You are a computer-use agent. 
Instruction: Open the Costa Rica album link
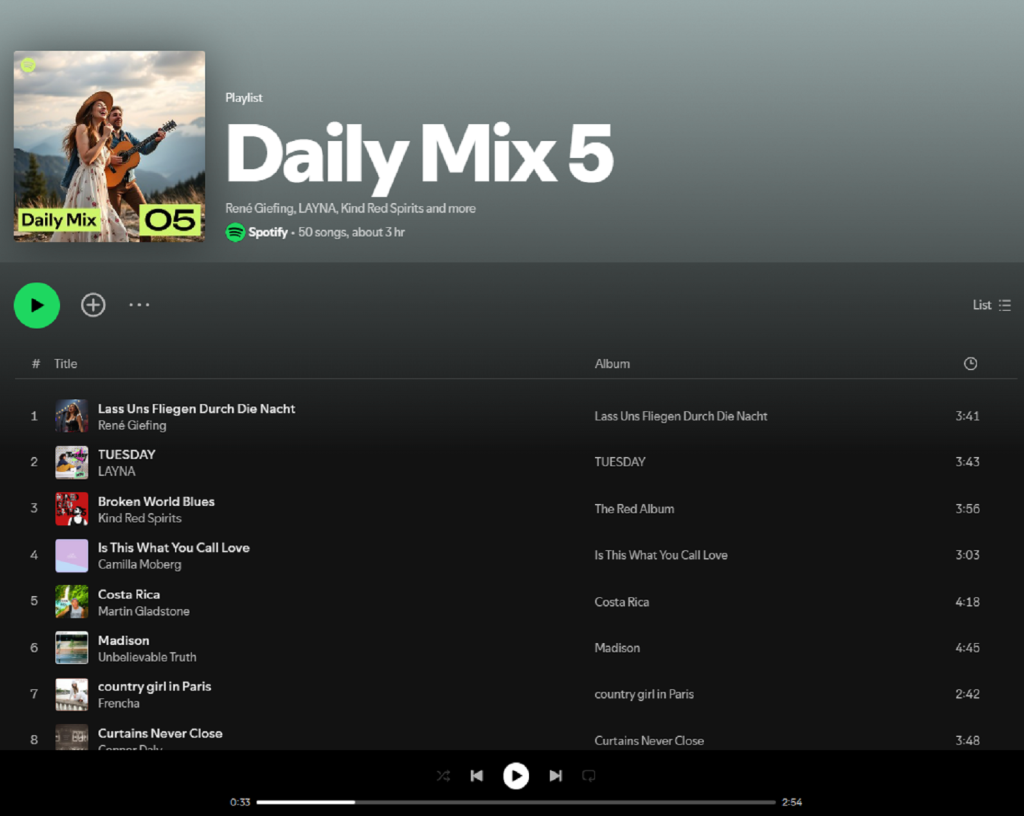[x=622, y=602]
